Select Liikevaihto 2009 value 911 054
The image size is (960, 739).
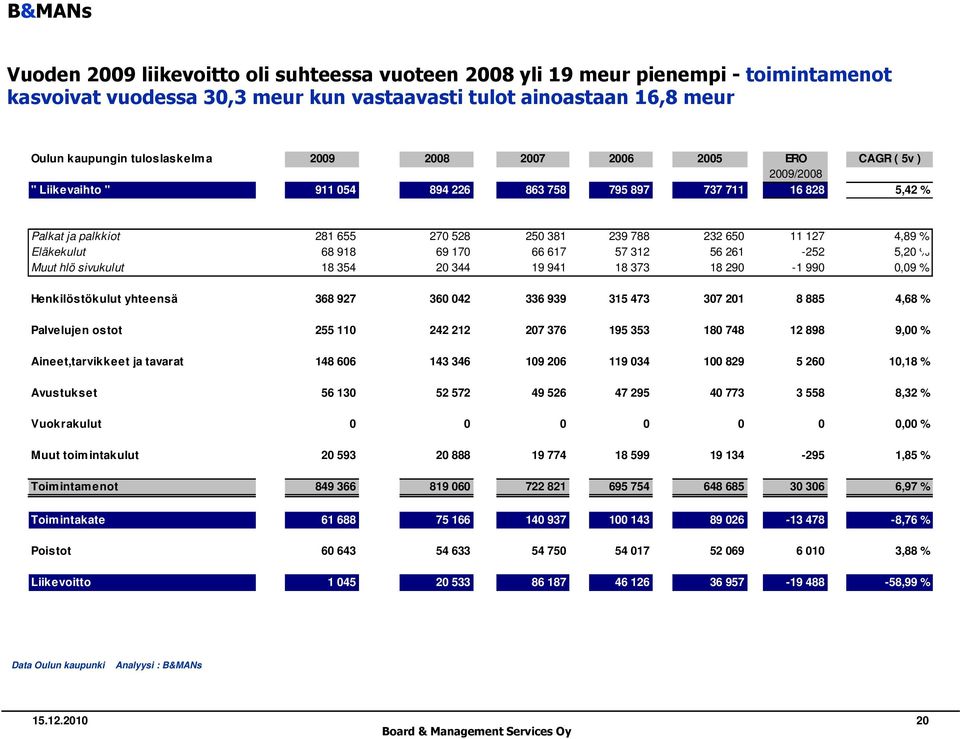321,190
